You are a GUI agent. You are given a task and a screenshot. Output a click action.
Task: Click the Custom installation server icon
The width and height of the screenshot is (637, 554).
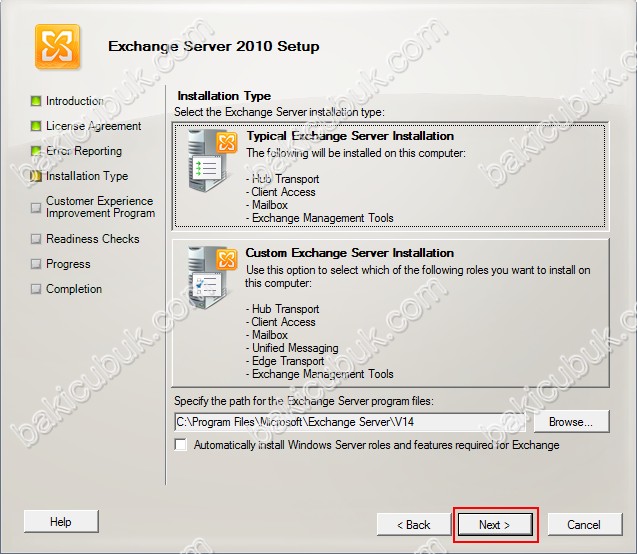212,278
